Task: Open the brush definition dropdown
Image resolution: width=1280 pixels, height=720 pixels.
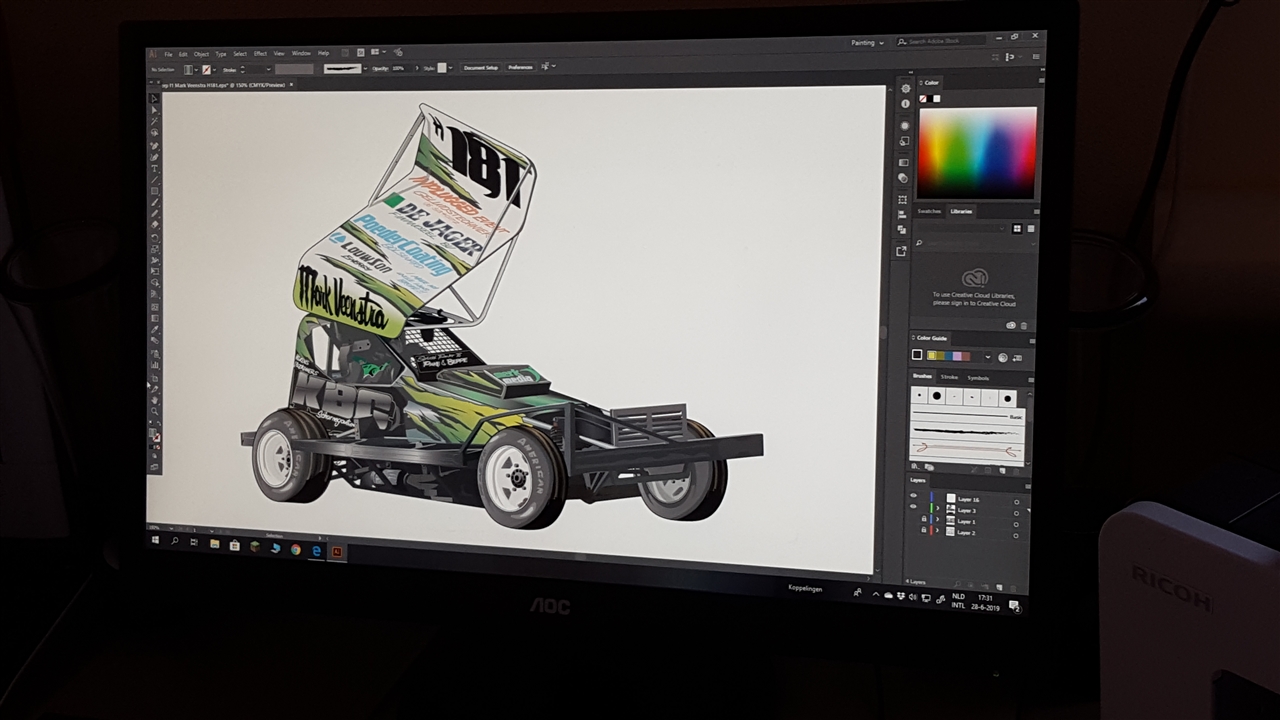Action: click(365, 69)
